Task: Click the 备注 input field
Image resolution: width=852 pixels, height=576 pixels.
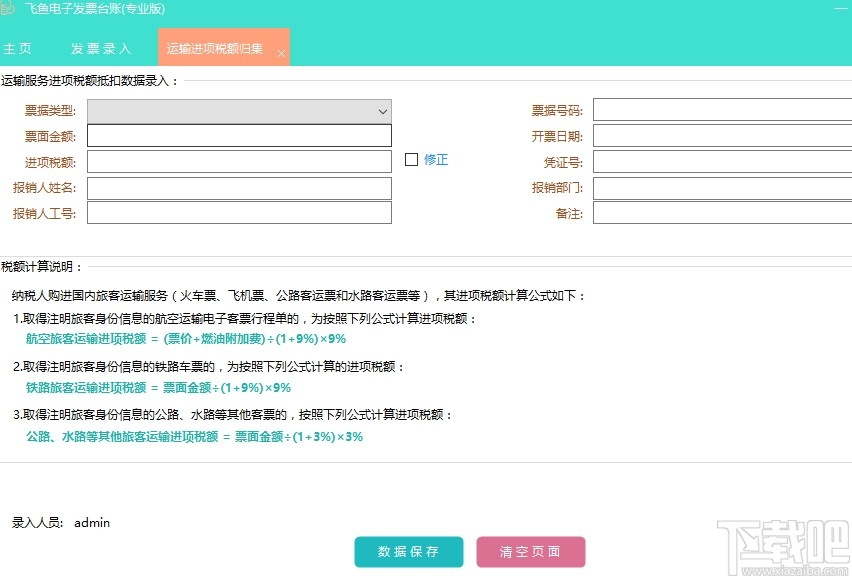Action: (722, 212)
